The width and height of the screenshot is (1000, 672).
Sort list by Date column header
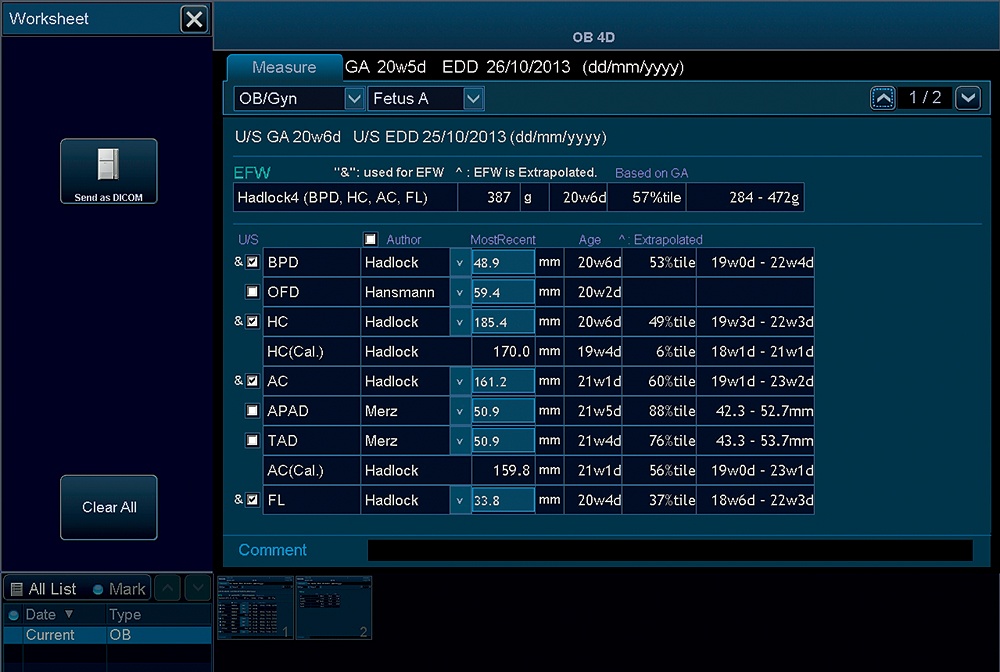(48, 614)
